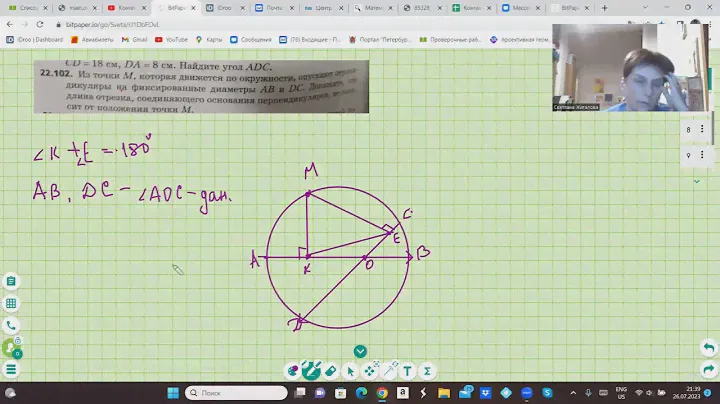Open the Gmail bookmark
Screen dimensions: 720x404
pos(132,40)
